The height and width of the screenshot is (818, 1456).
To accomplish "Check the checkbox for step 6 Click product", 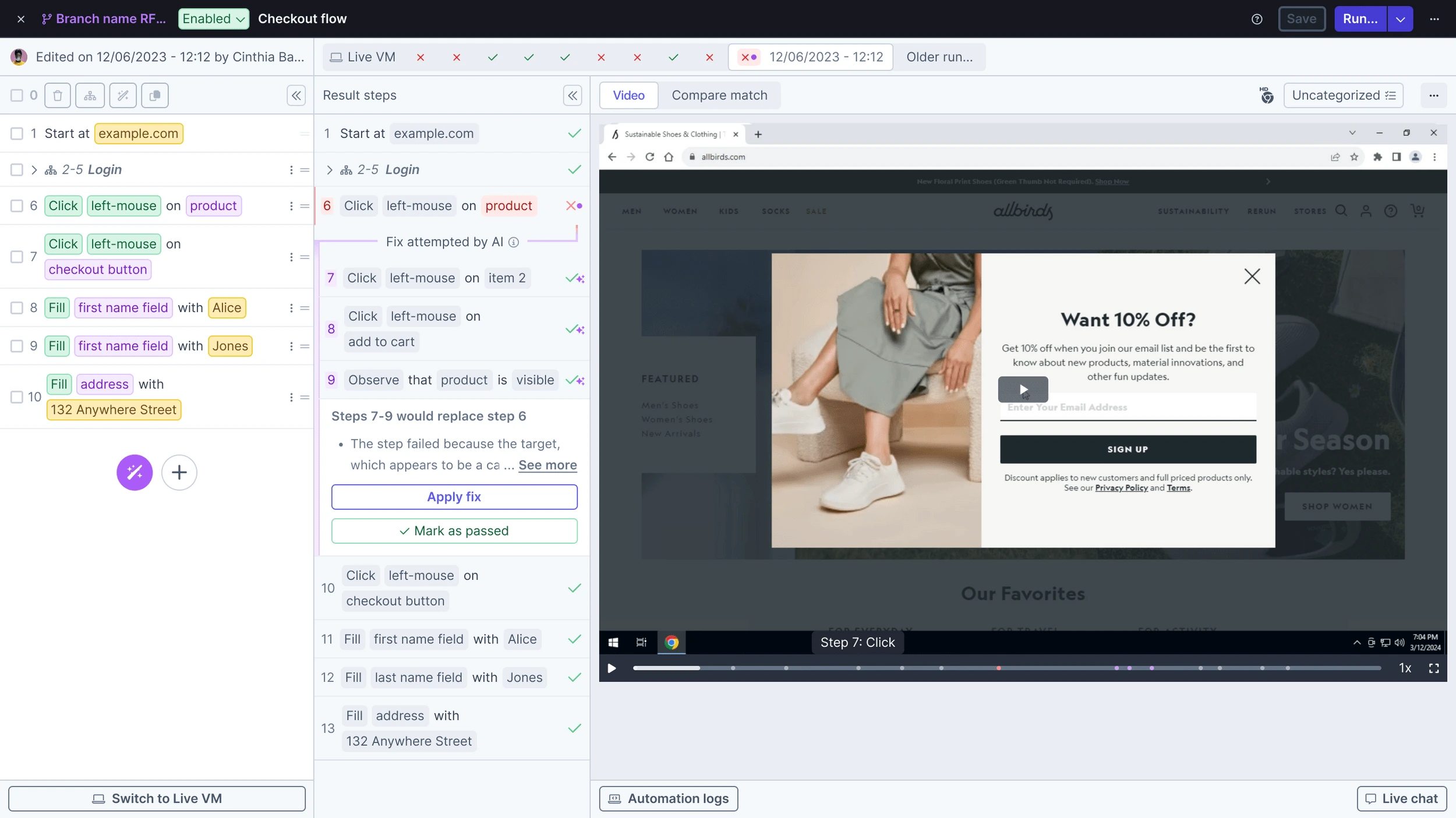I will click(17, 206).
